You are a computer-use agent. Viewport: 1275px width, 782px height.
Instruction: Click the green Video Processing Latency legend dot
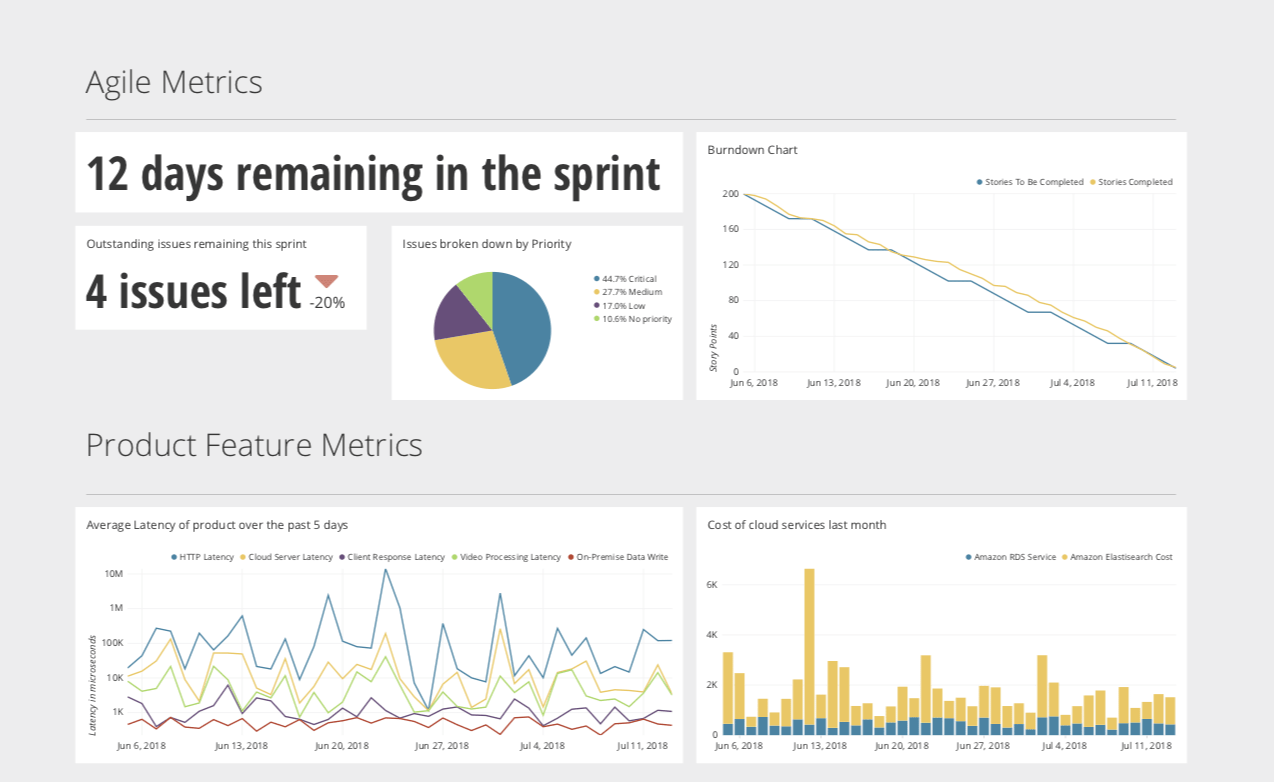[455, 557]
